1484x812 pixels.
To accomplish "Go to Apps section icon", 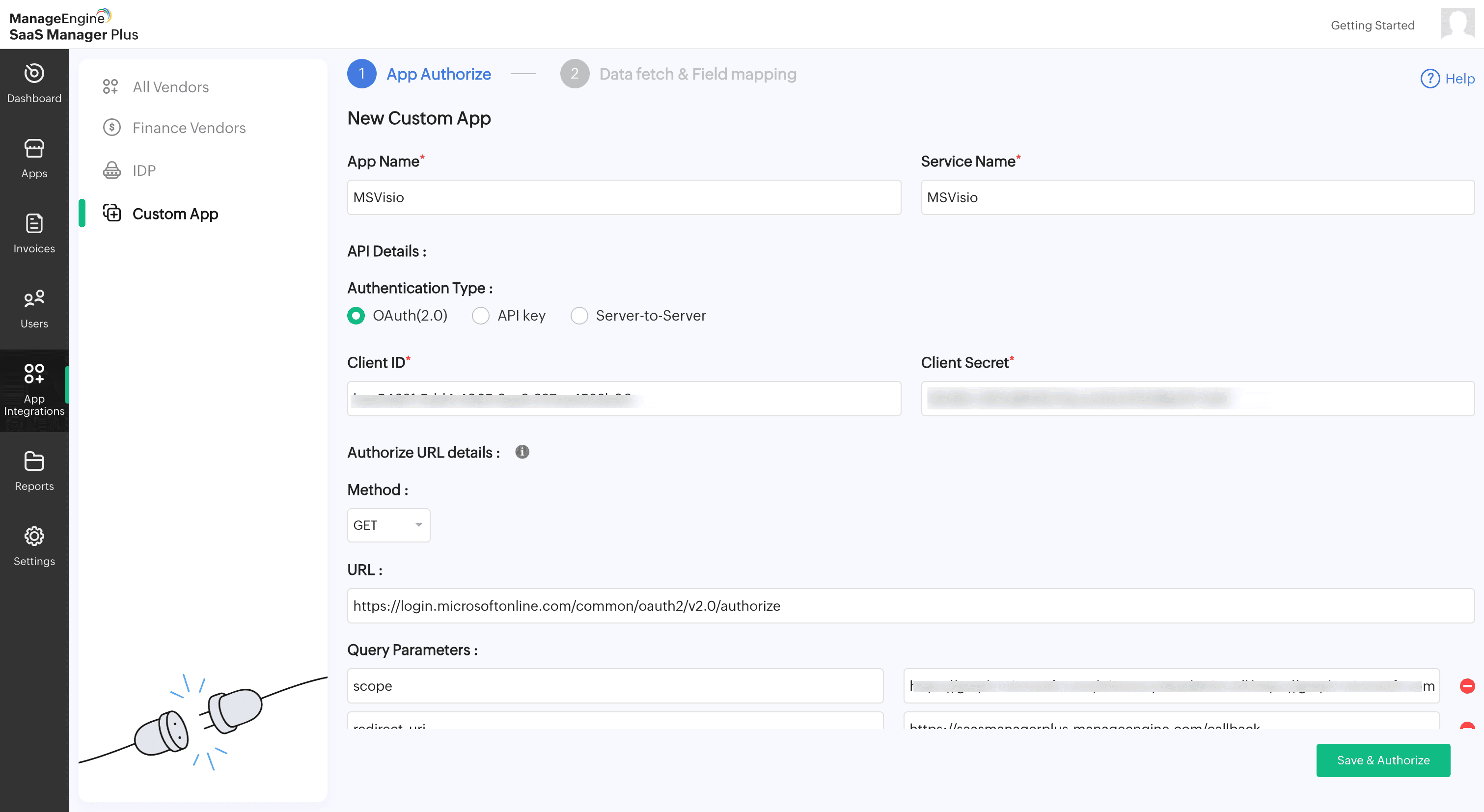I will (x=34, y=149).
